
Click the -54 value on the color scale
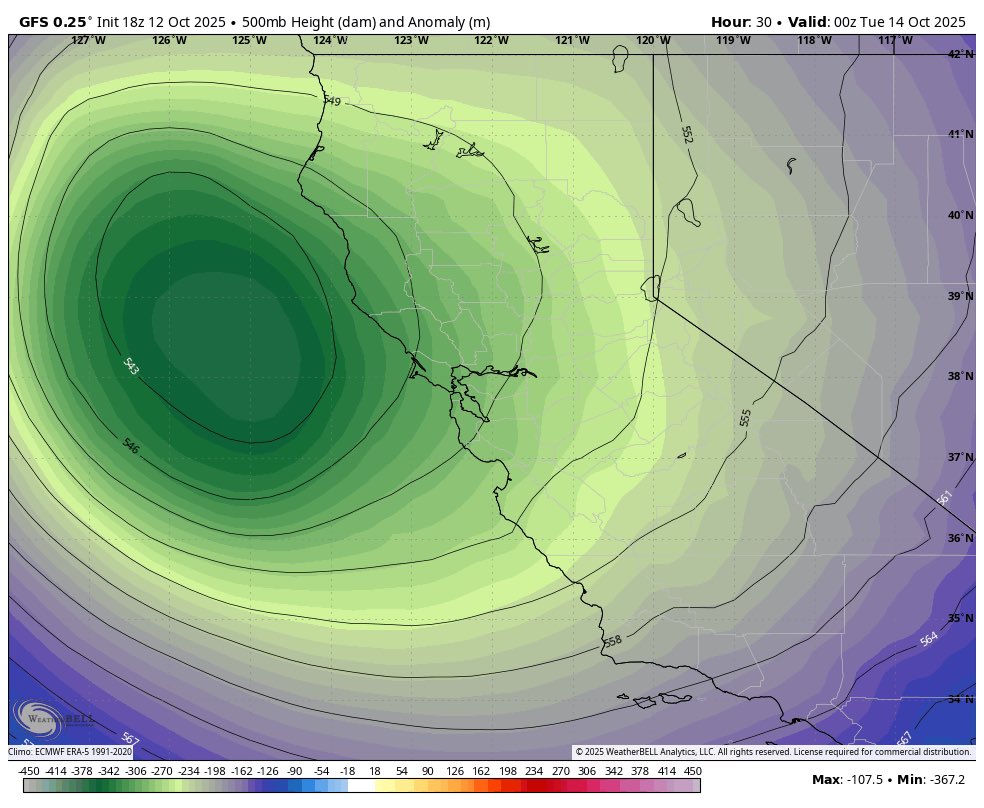(x=321, y=771)
